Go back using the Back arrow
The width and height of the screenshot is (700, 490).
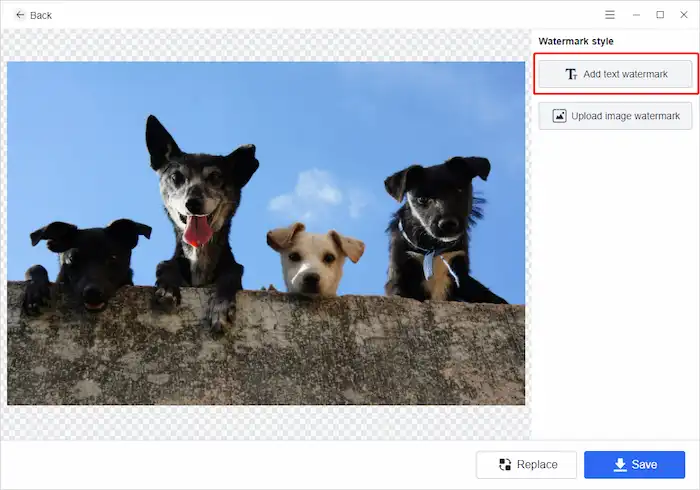coord(33,15)
